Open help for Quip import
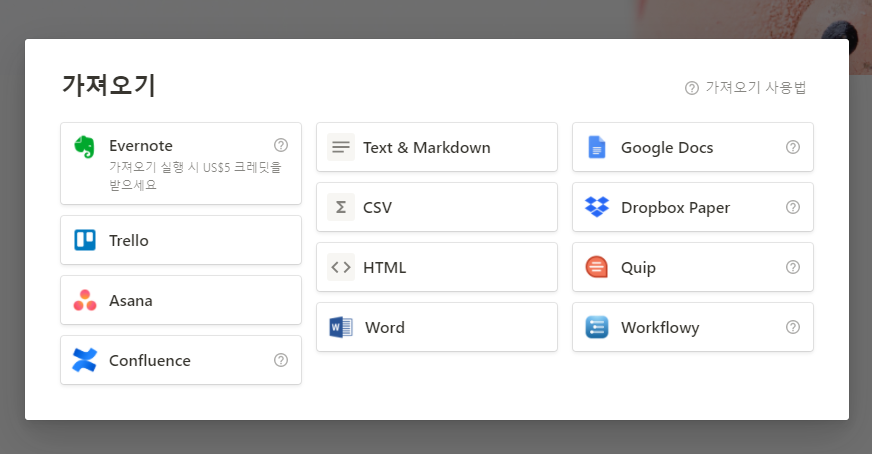872x454 pixels. click(x=793, y=267)
